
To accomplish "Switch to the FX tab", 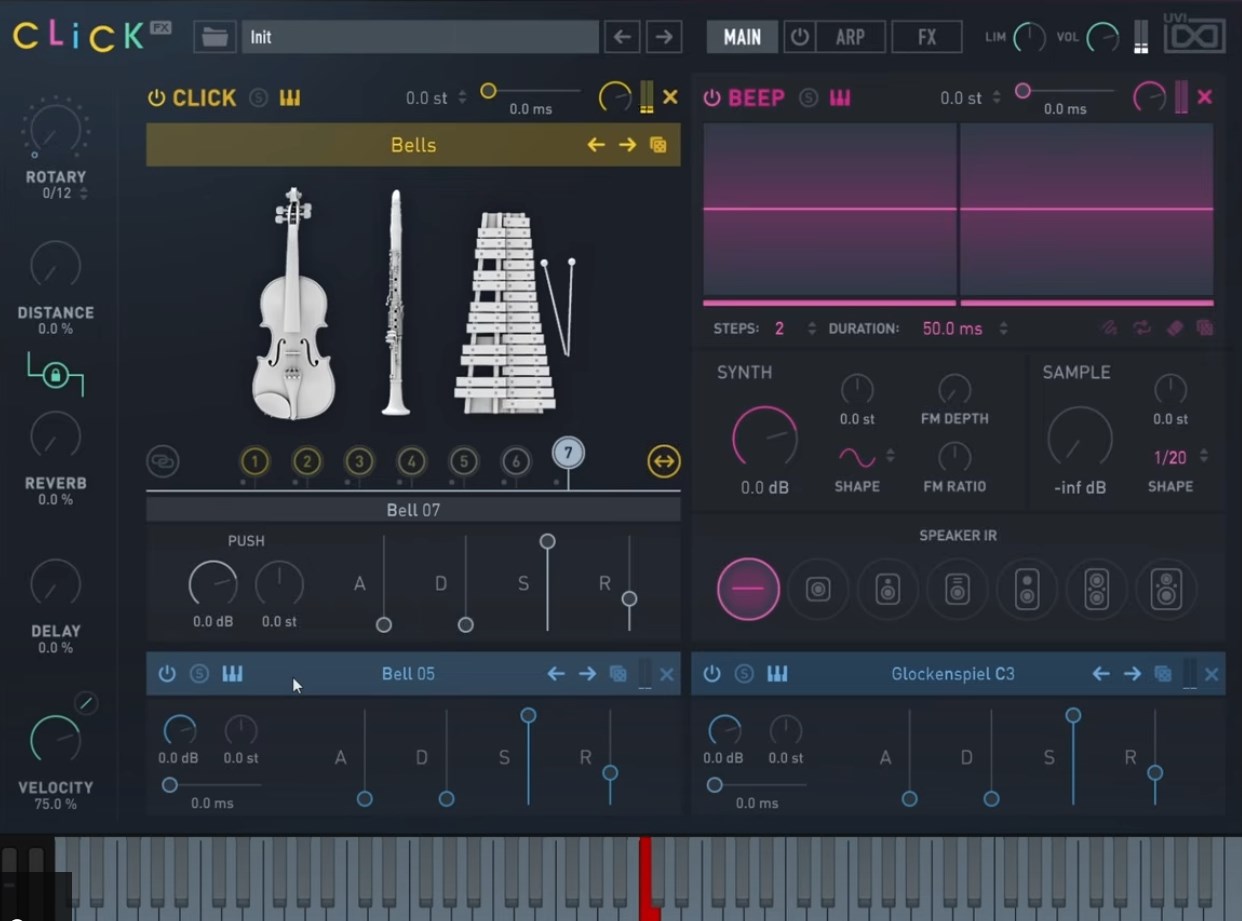I will [926, 38].
